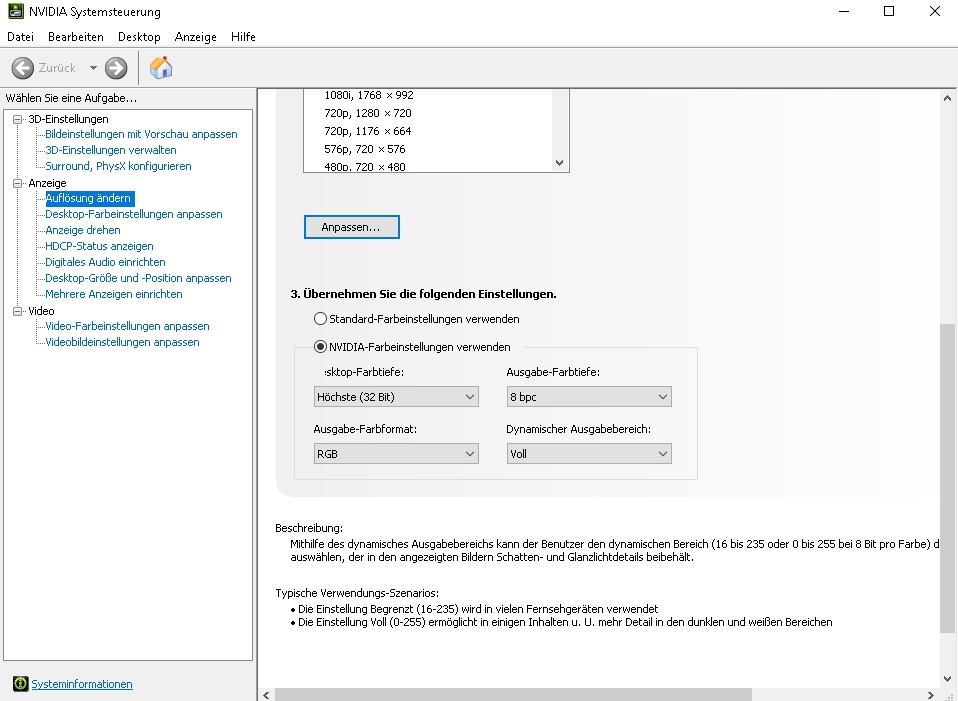Open the Datei menu
The width and height of the screenshot is (958, 701).
(x=20, y=37)
